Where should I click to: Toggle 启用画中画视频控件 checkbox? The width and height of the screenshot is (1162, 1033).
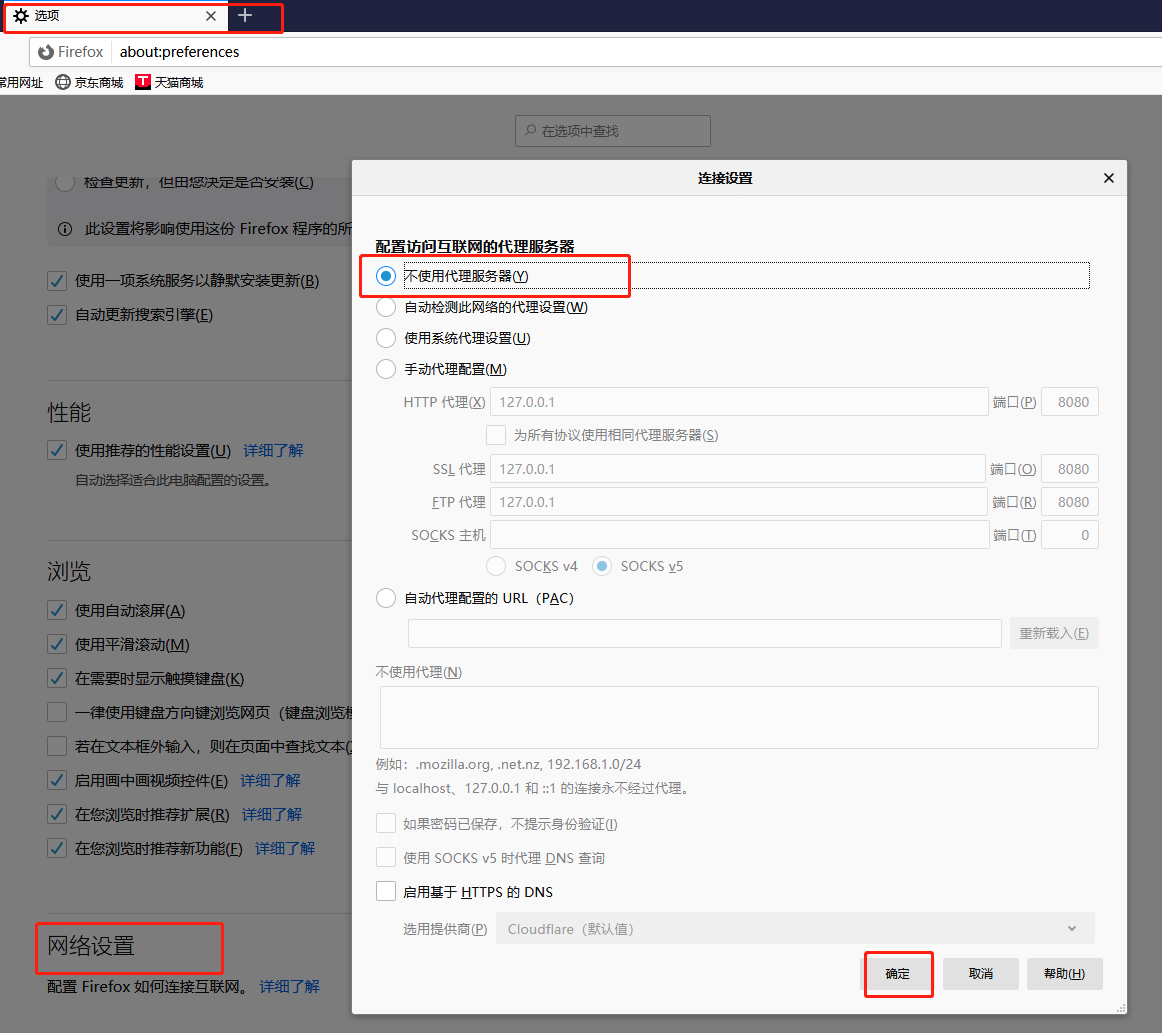[x=57, y=780]
